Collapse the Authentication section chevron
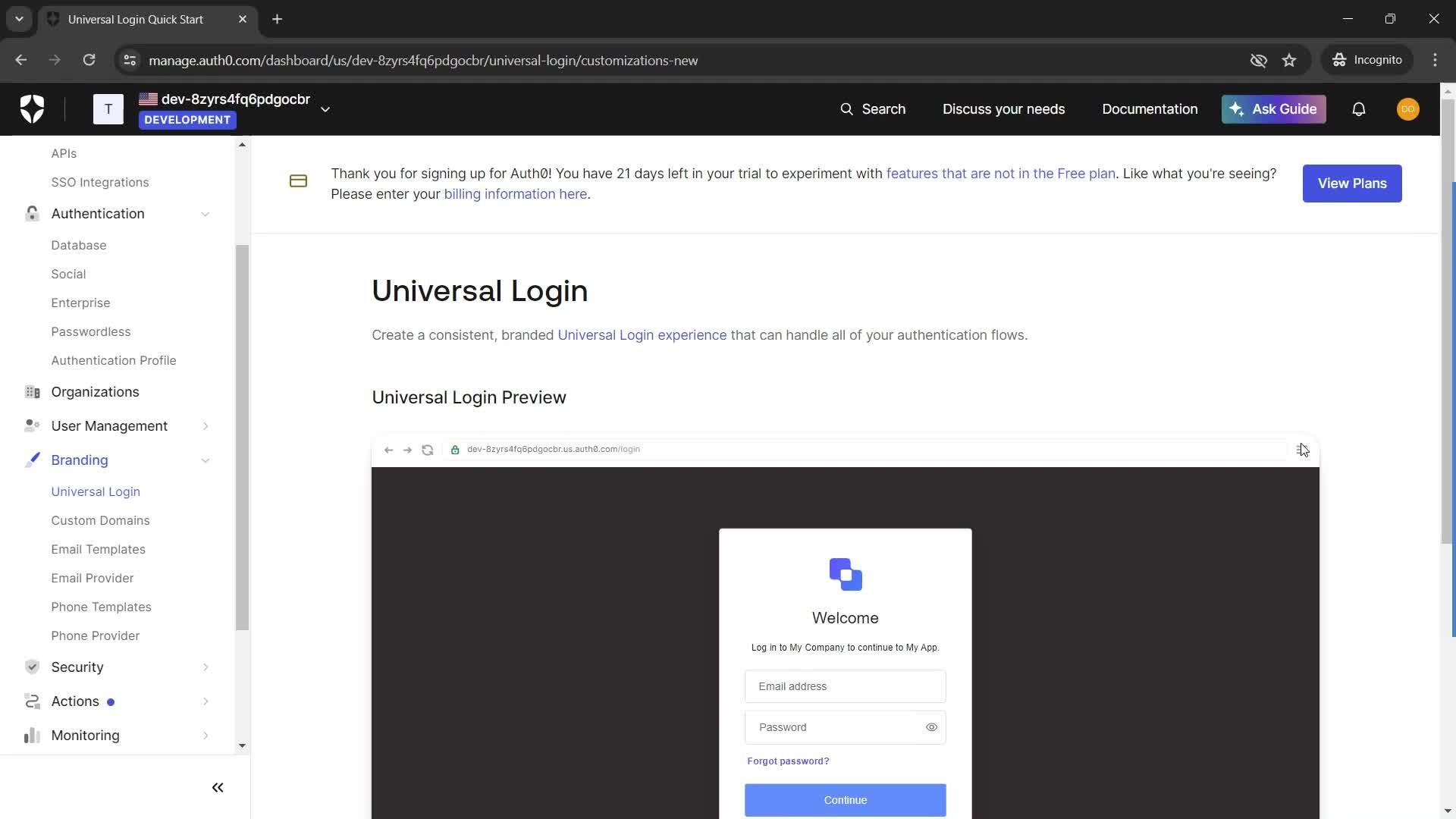 206,214
